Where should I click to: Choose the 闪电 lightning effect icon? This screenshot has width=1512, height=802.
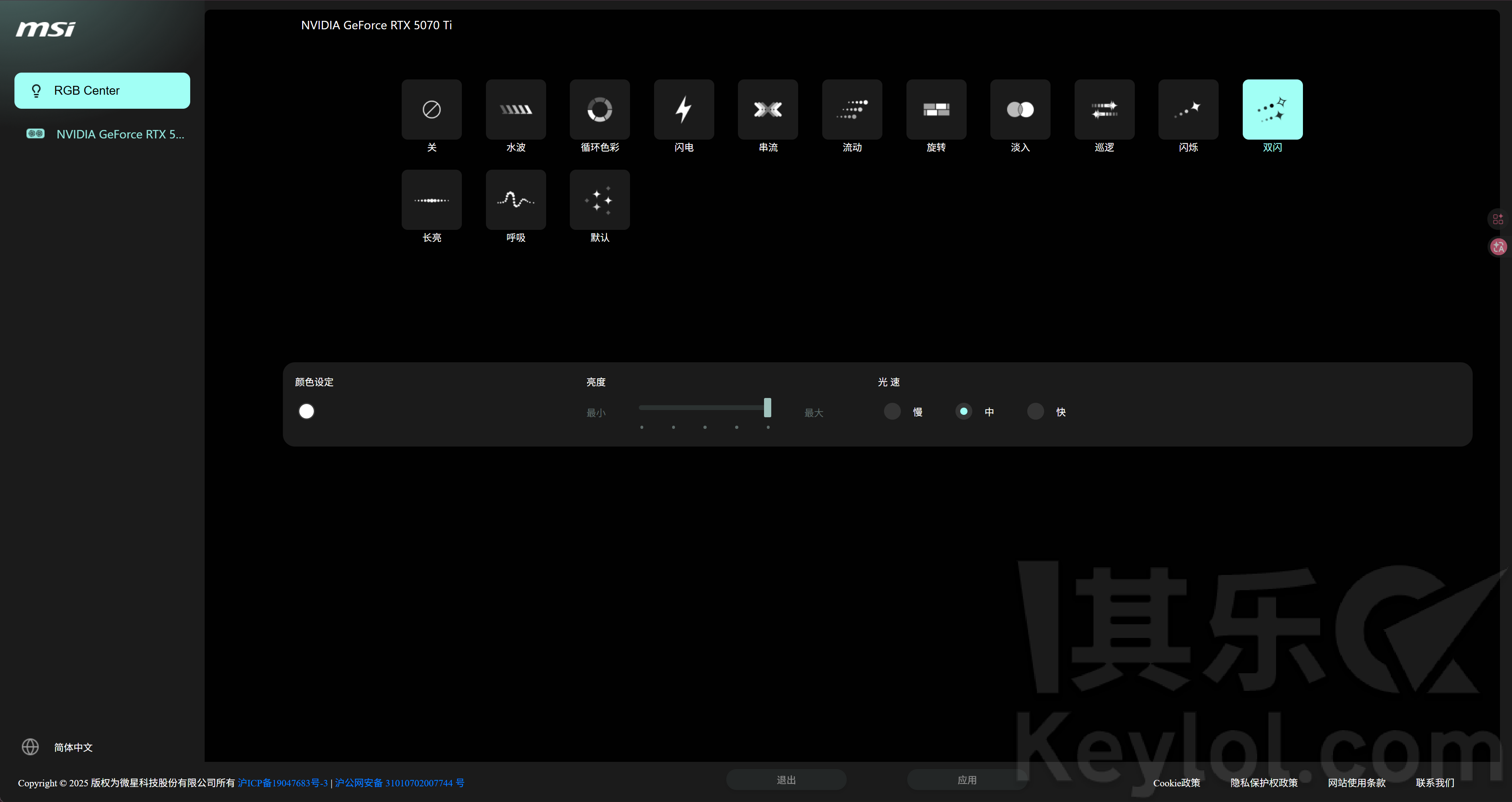coord(683,110)
